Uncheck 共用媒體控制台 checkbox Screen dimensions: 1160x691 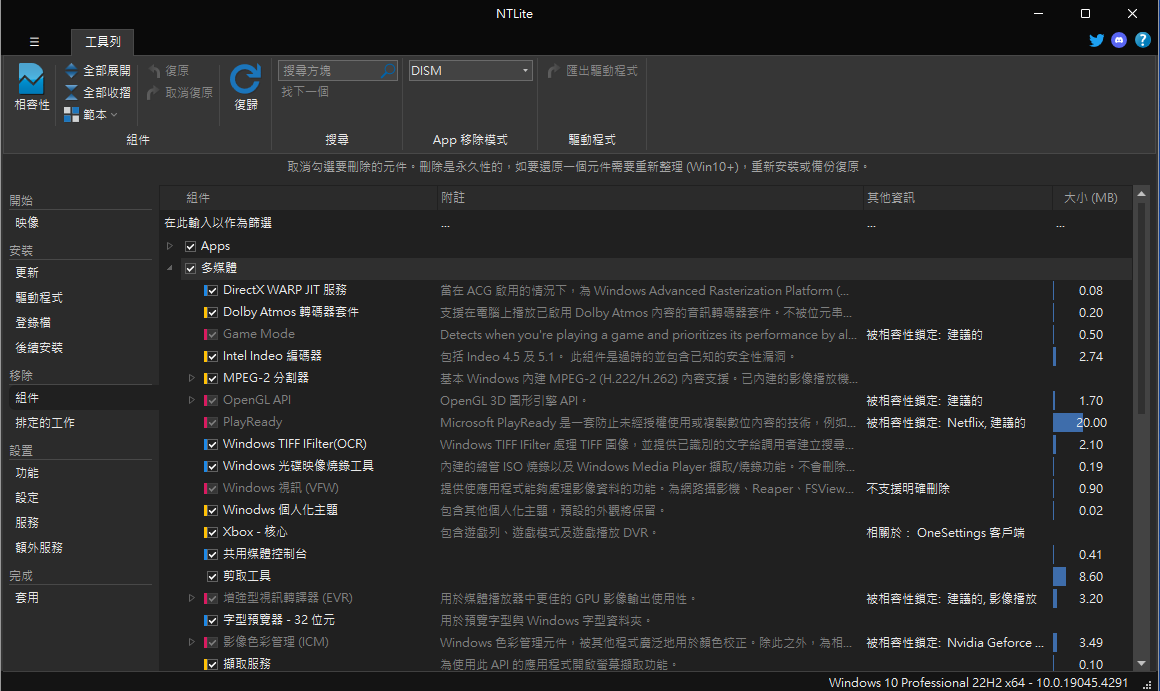coord(211,554)
